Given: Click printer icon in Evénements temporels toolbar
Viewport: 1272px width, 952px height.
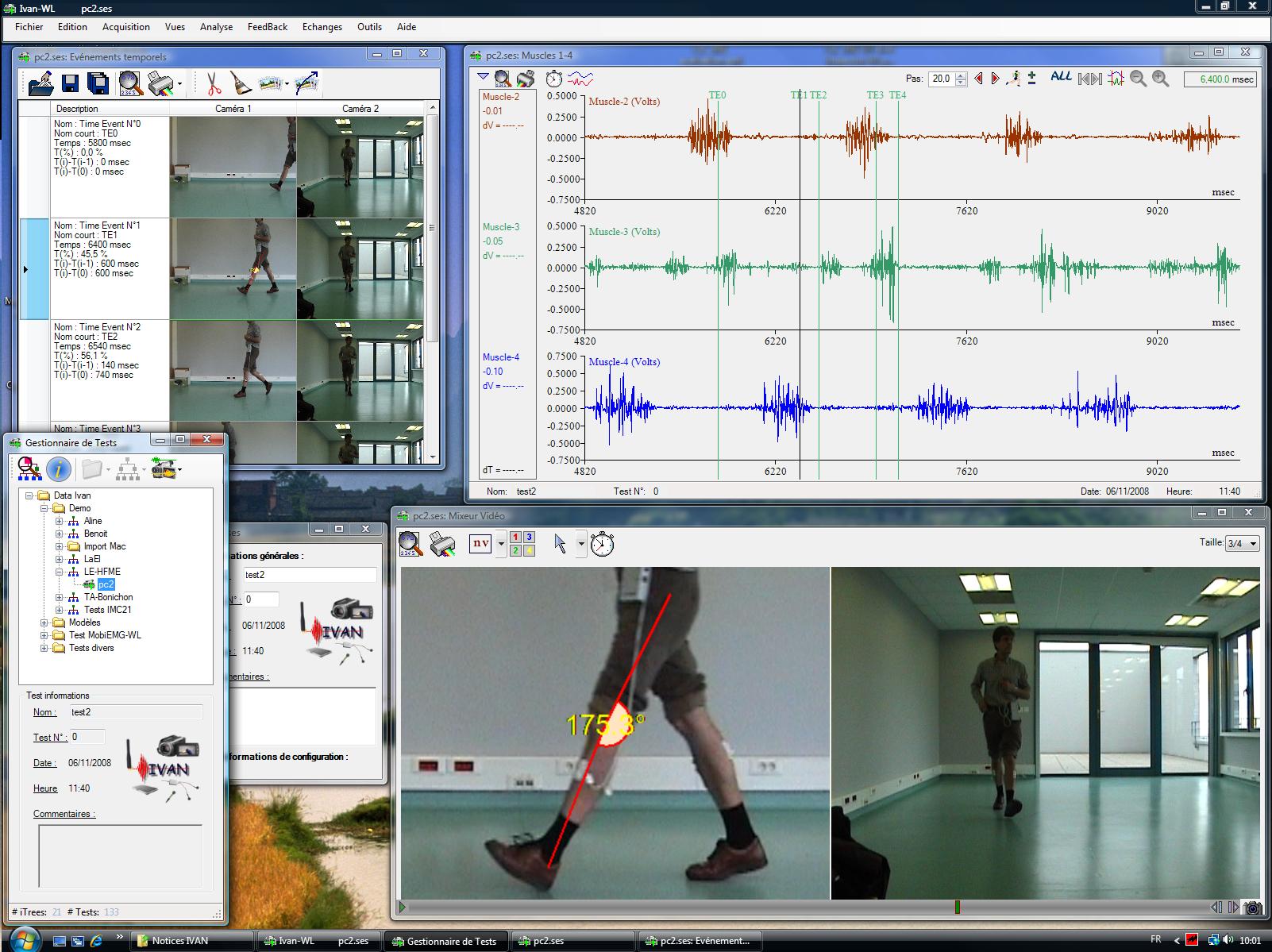Looking at the screenshot, I should pos(161,83).
